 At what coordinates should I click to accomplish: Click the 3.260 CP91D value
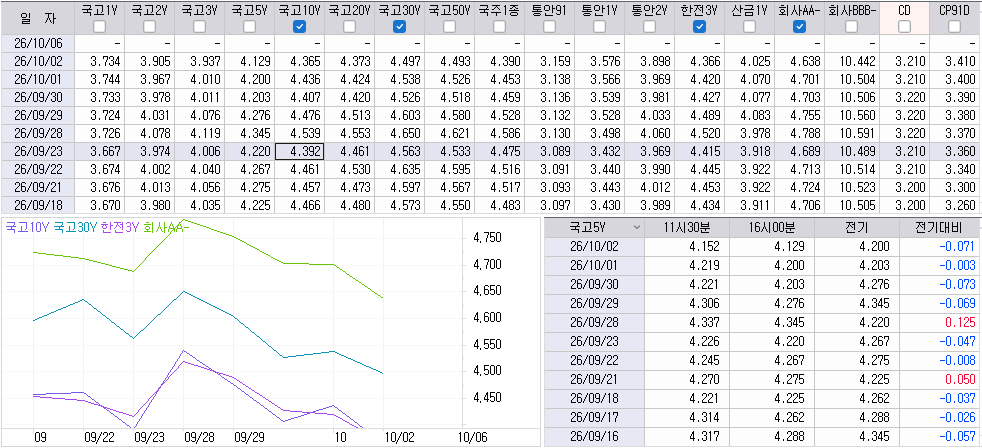click(954, 206)
